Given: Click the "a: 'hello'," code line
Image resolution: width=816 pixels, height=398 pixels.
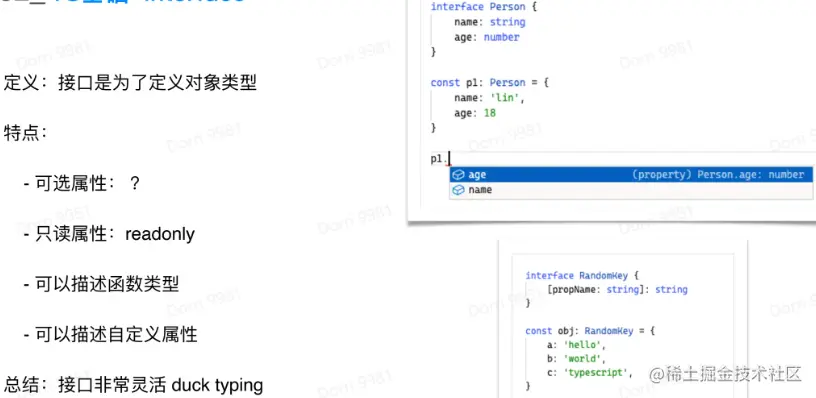Looking at the screenshot, I should (577, 345).
